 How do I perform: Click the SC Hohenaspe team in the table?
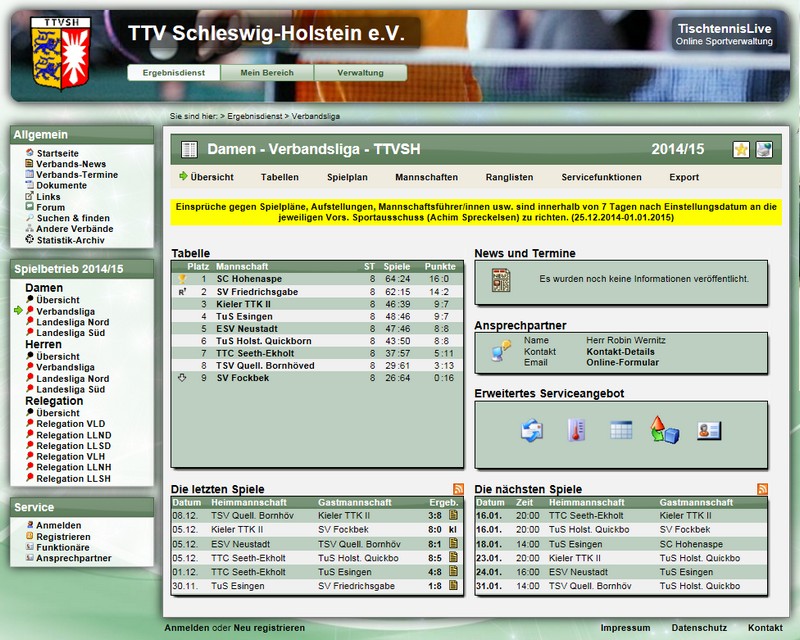pyautogui.click(x=249, y=279)
